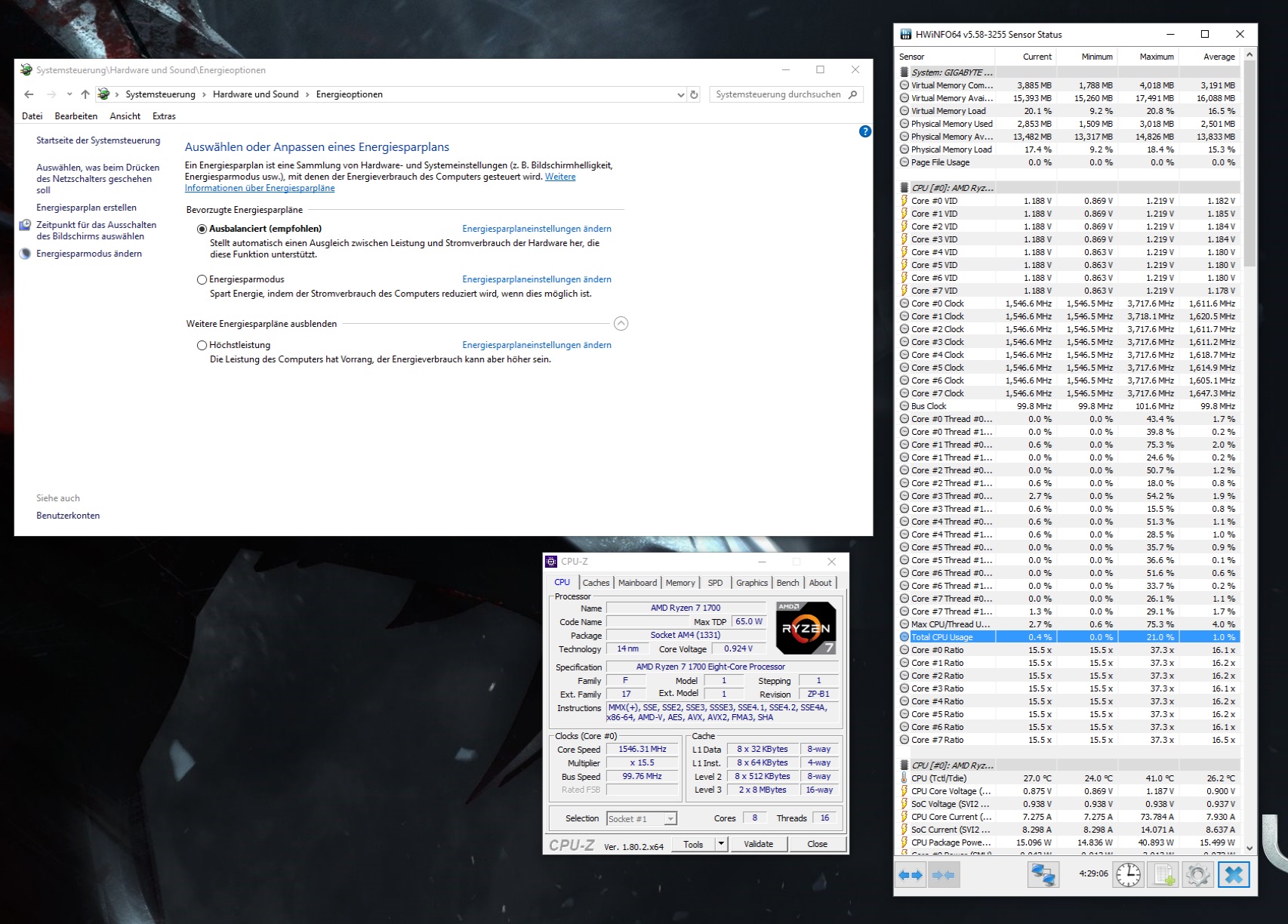Reset min/max with the clock icon in HWiNFO

1129,875
